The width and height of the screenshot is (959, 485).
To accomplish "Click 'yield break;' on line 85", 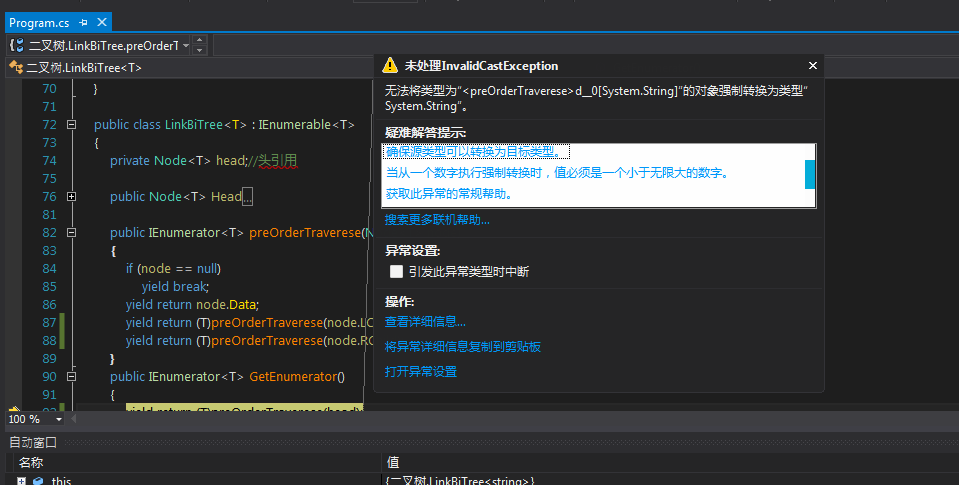I will [x=176, y=286].
